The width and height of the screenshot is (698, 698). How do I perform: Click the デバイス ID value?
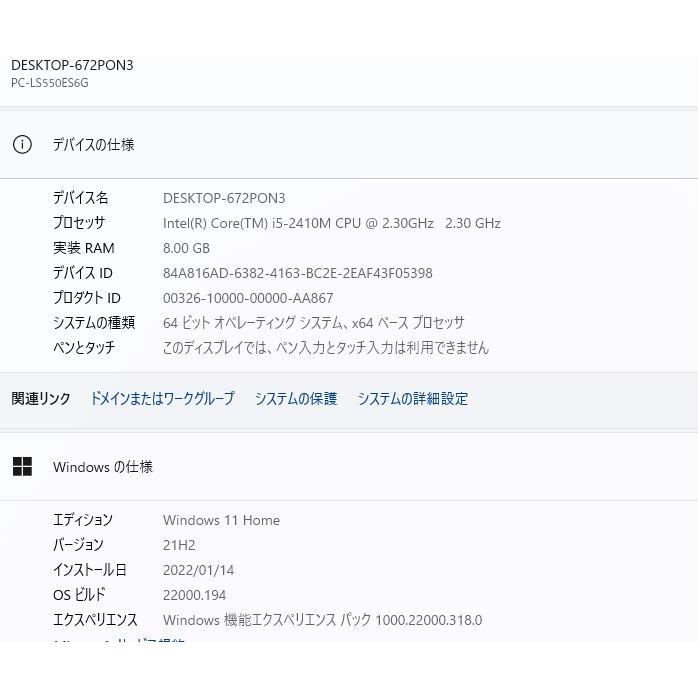coord(297,273)
